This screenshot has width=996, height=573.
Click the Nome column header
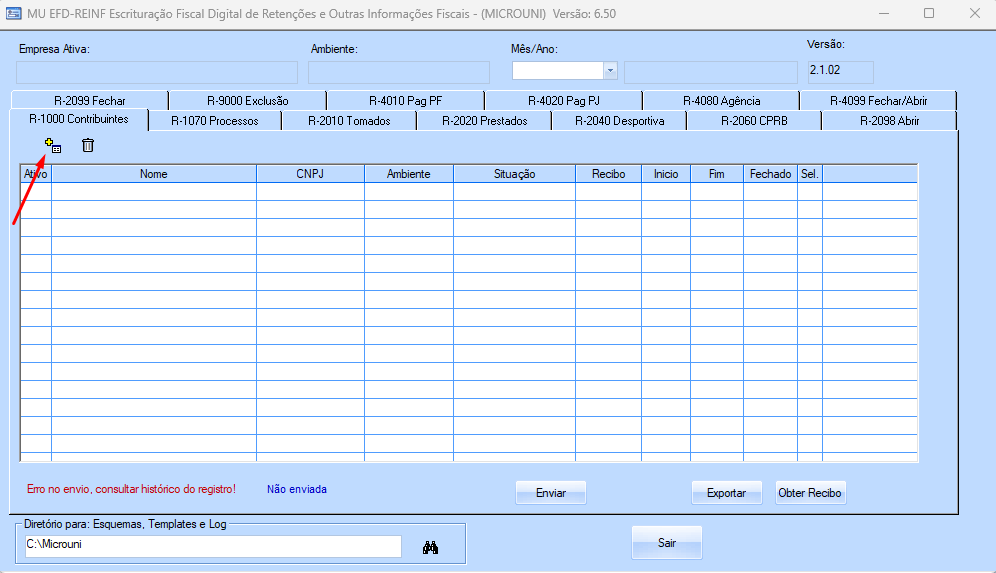pos(154,174)
